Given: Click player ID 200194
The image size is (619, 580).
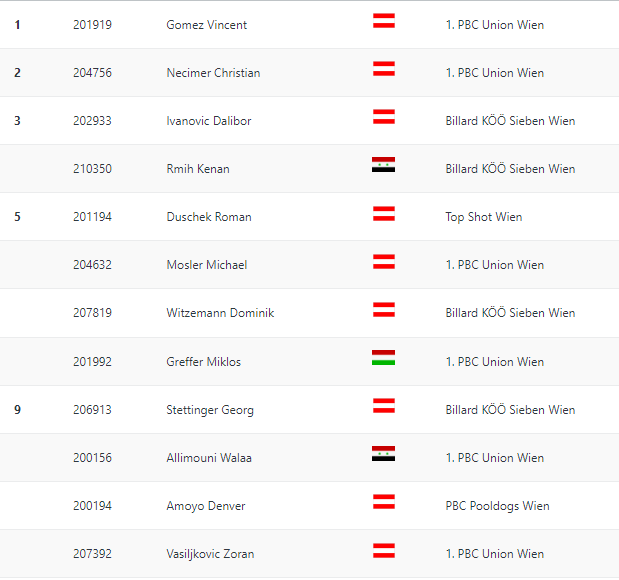Looking at the screenshot, I should (x=92, y=506).
